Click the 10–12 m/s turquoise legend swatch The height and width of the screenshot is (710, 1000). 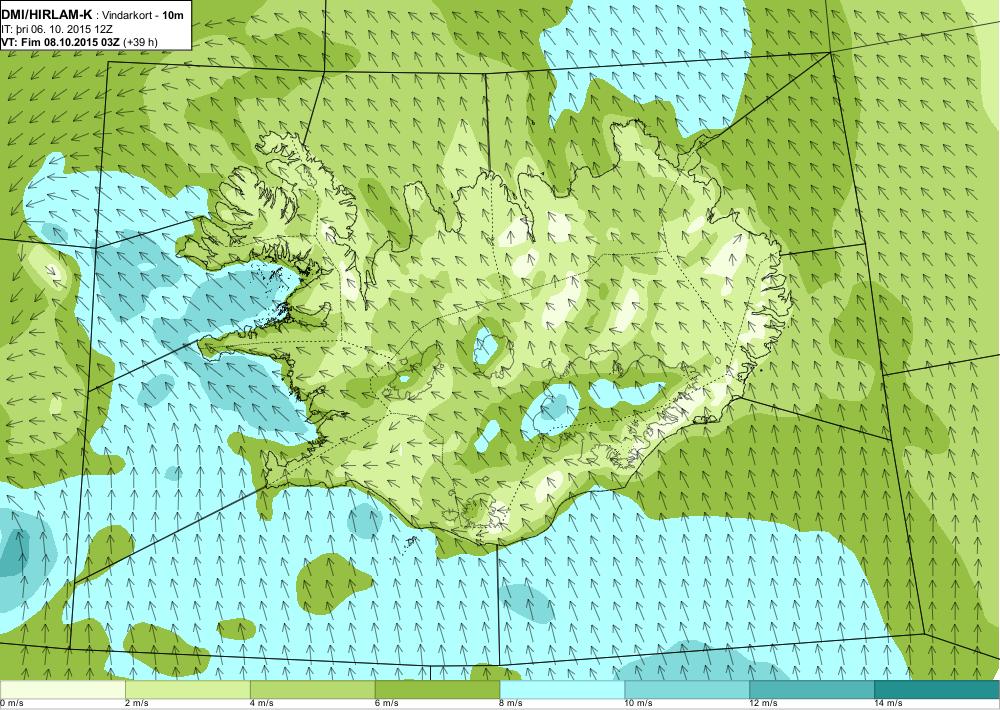[x=688, y=690]
